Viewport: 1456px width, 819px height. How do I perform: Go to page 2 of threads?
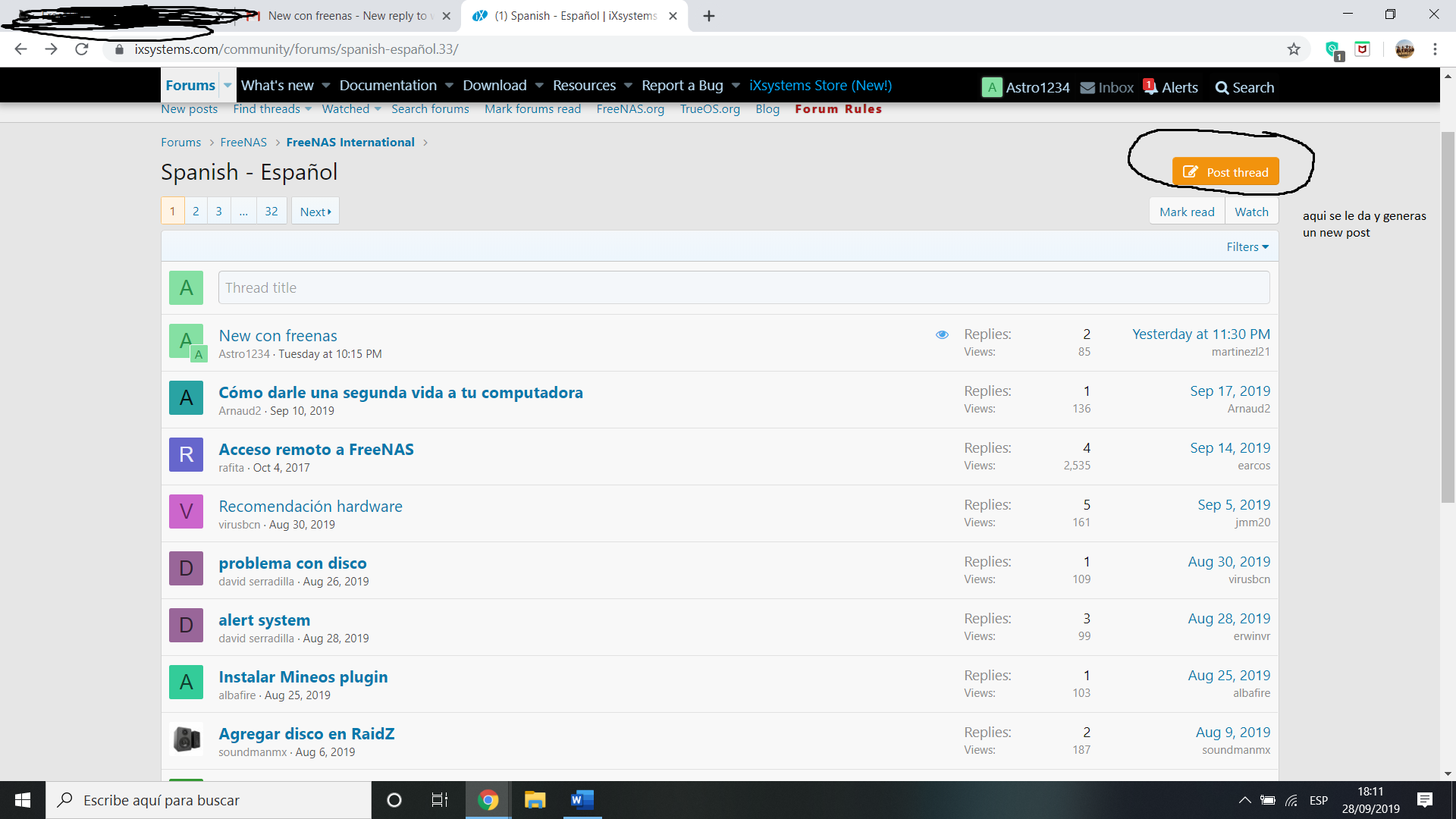(x=196, y=212)
